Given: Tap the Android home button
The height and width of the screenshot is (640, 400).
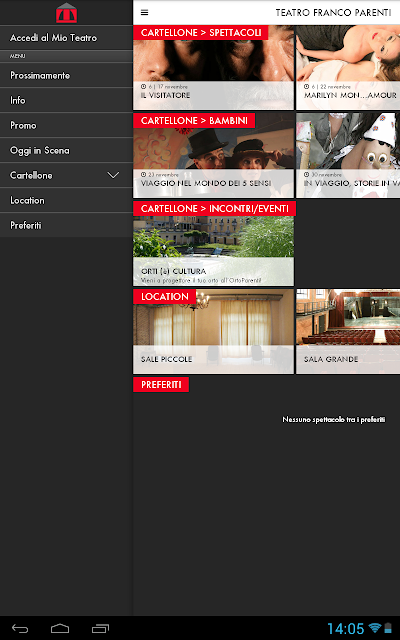Looking at the screenshot, I should pos(60,629).
